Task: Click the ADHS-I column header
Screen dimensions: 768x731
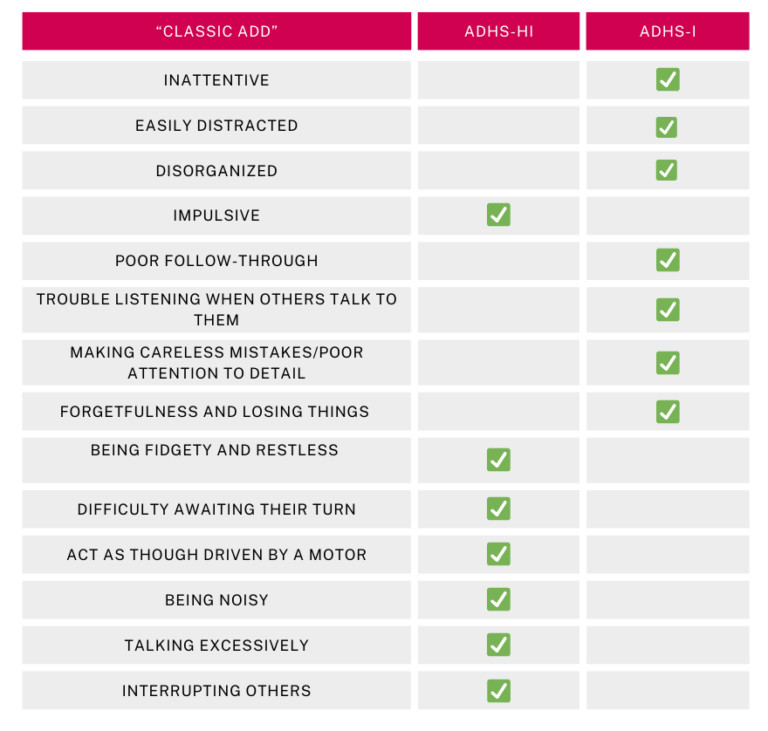Action: pos(667,31)
